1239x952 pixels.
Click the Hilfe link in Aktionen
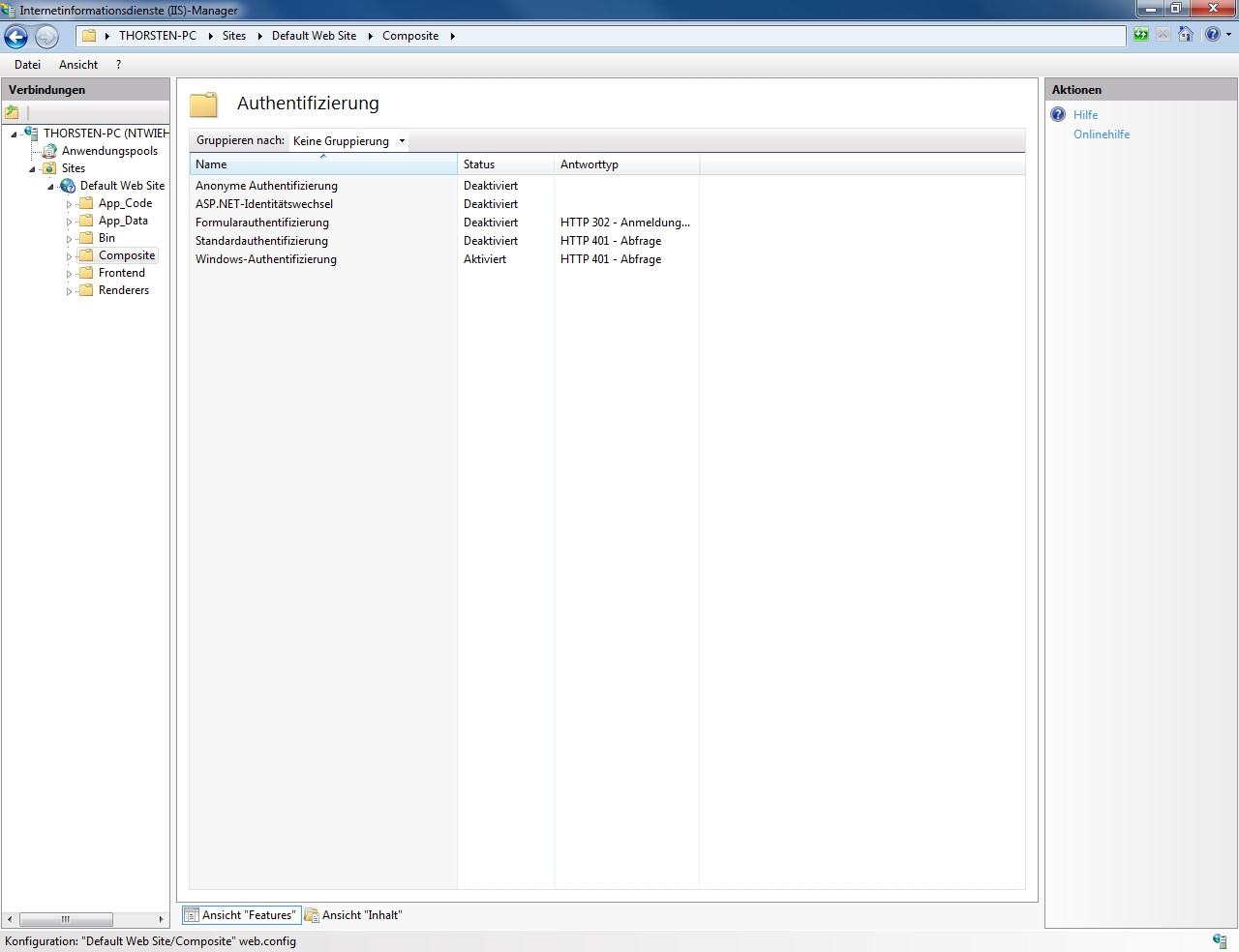(1085, 115)
